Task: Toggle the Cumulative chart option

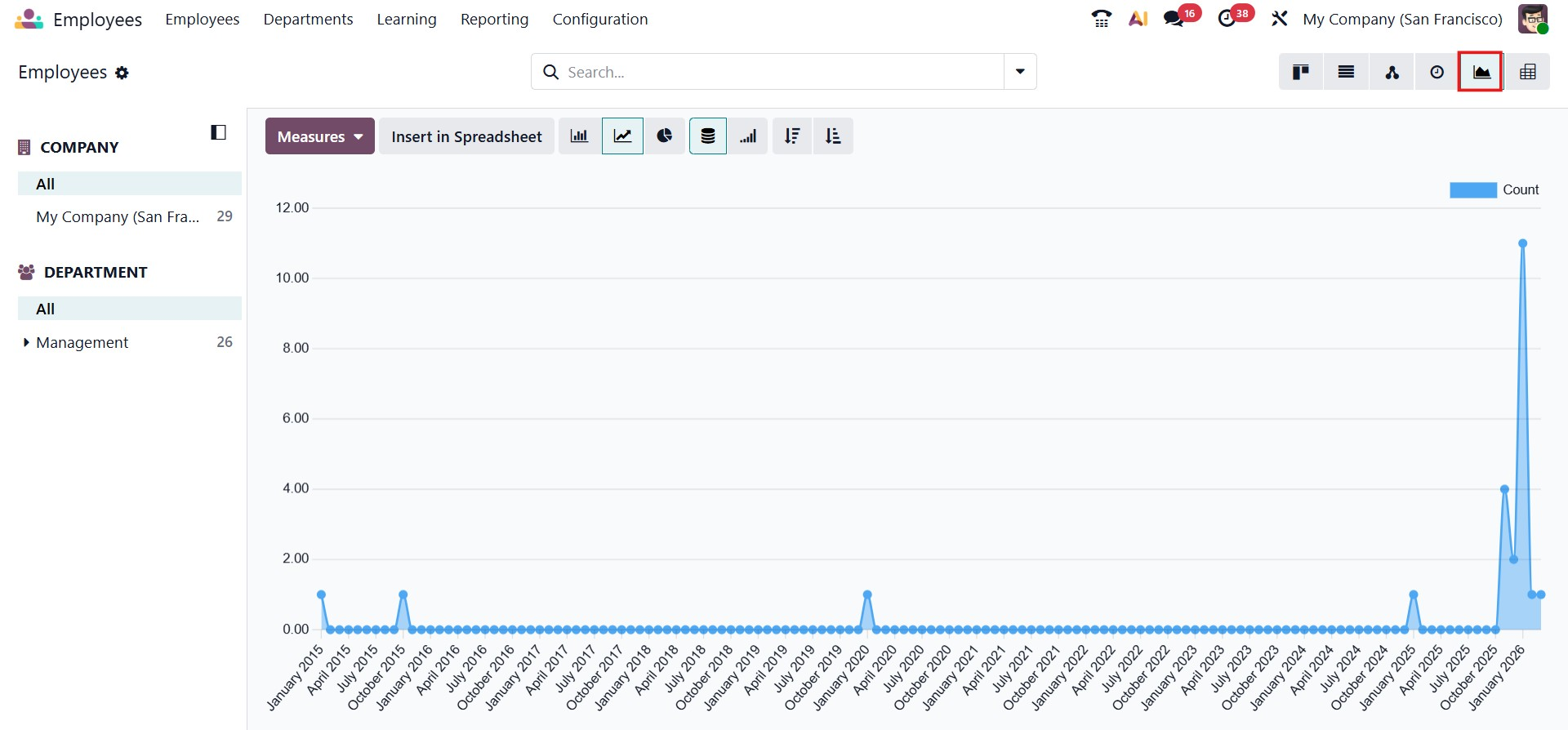Action: [x=748, y=136]
